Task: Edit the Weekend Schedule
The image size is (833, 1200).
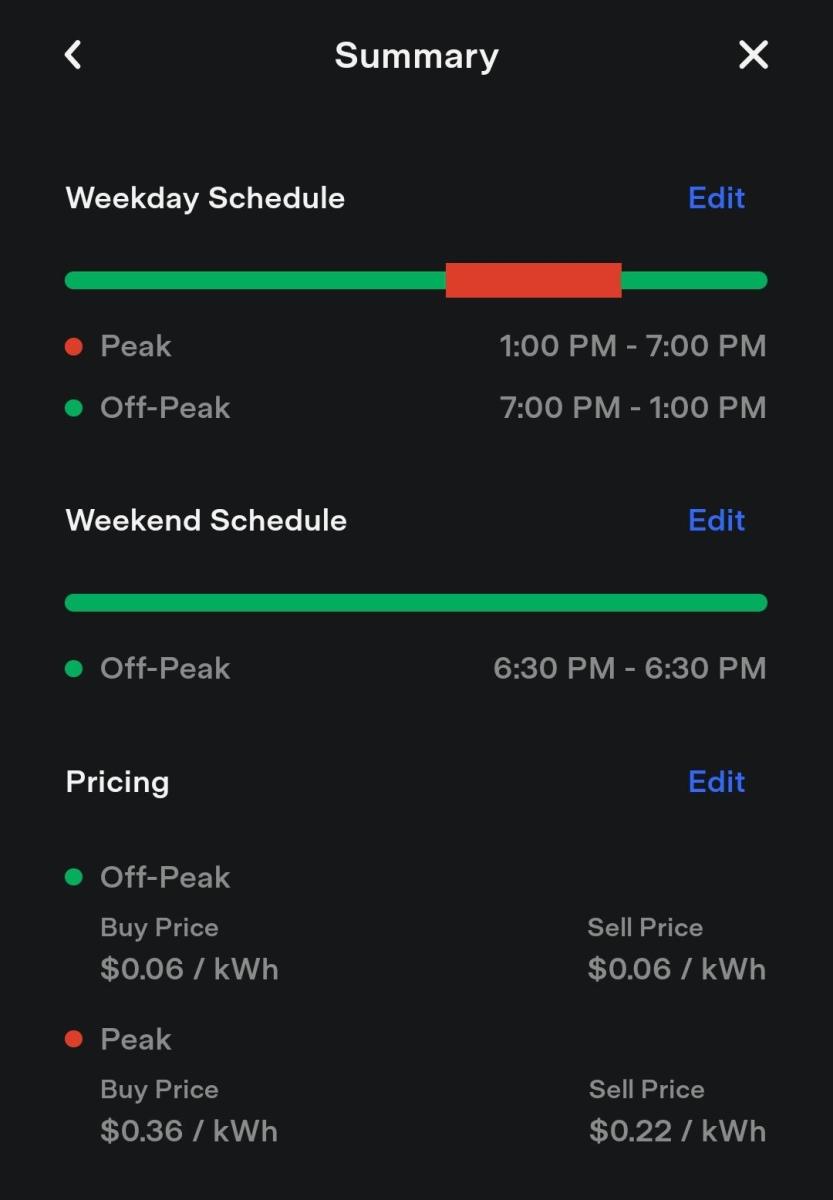Action: (716, 520)
